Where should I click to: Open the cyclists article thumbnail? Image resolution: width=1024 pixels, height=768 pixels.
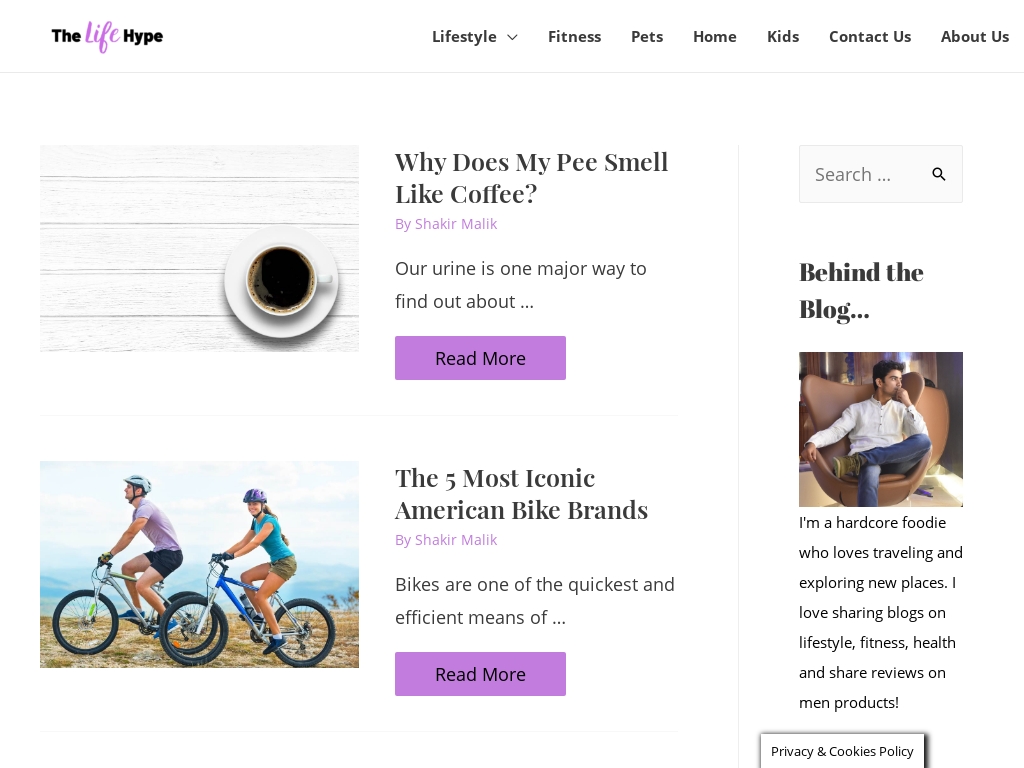199,564
